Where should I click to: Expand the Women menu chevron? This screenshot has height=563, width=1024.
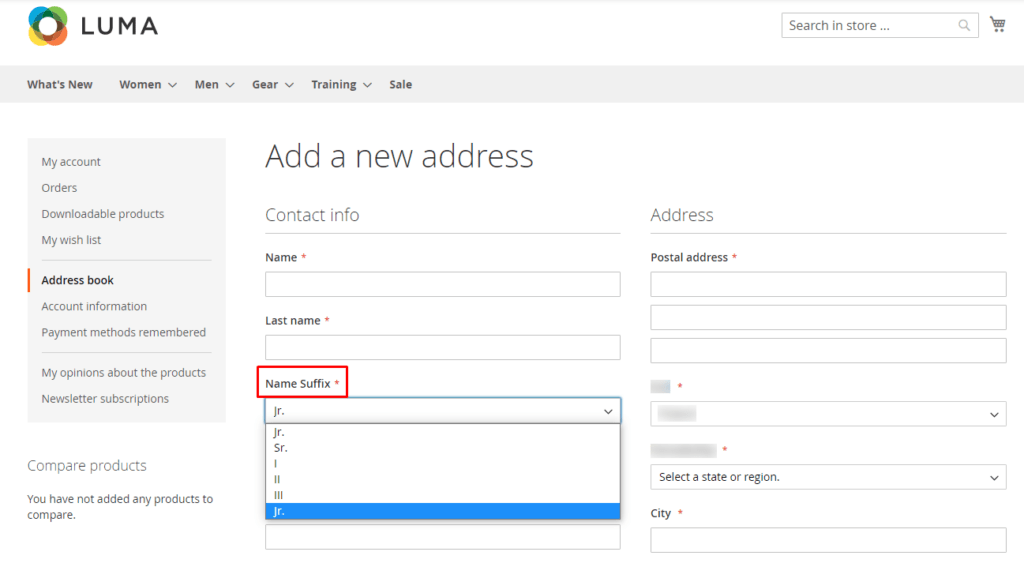point(172,85)
